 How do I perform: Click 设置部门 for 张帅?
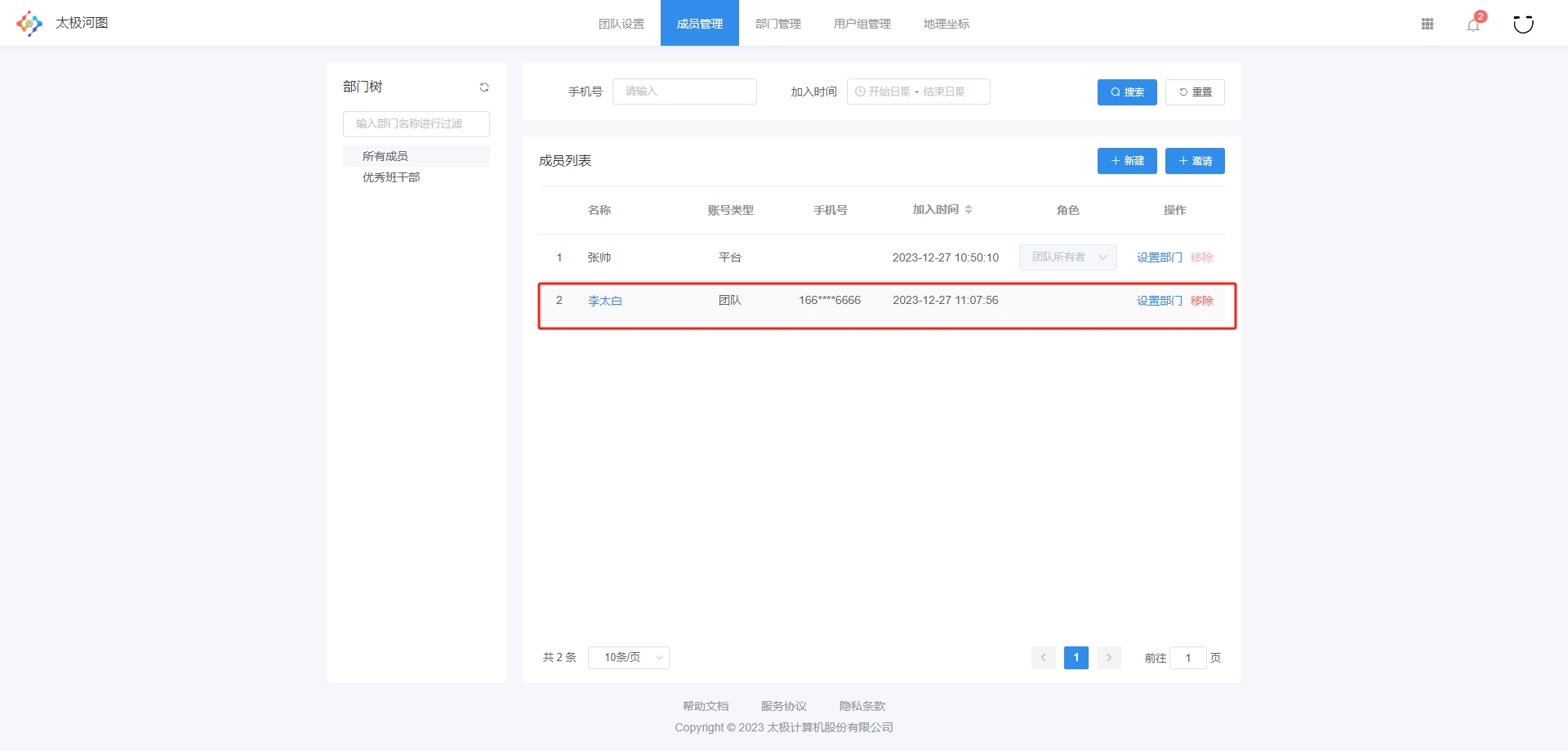point(1160,257)
